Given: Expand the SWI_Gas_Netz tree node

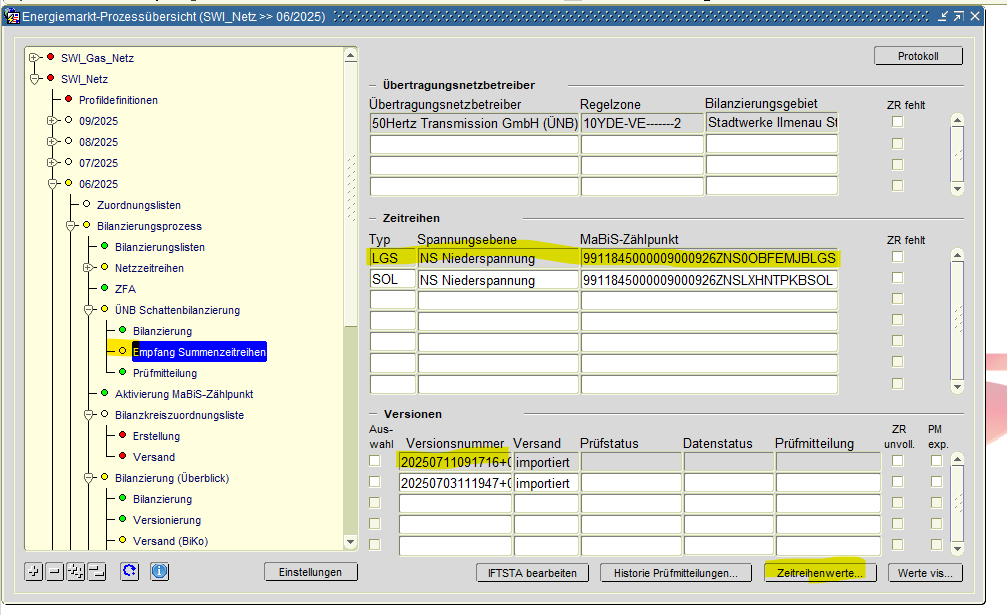Looking at the screenshot, I should click(35, 58).
